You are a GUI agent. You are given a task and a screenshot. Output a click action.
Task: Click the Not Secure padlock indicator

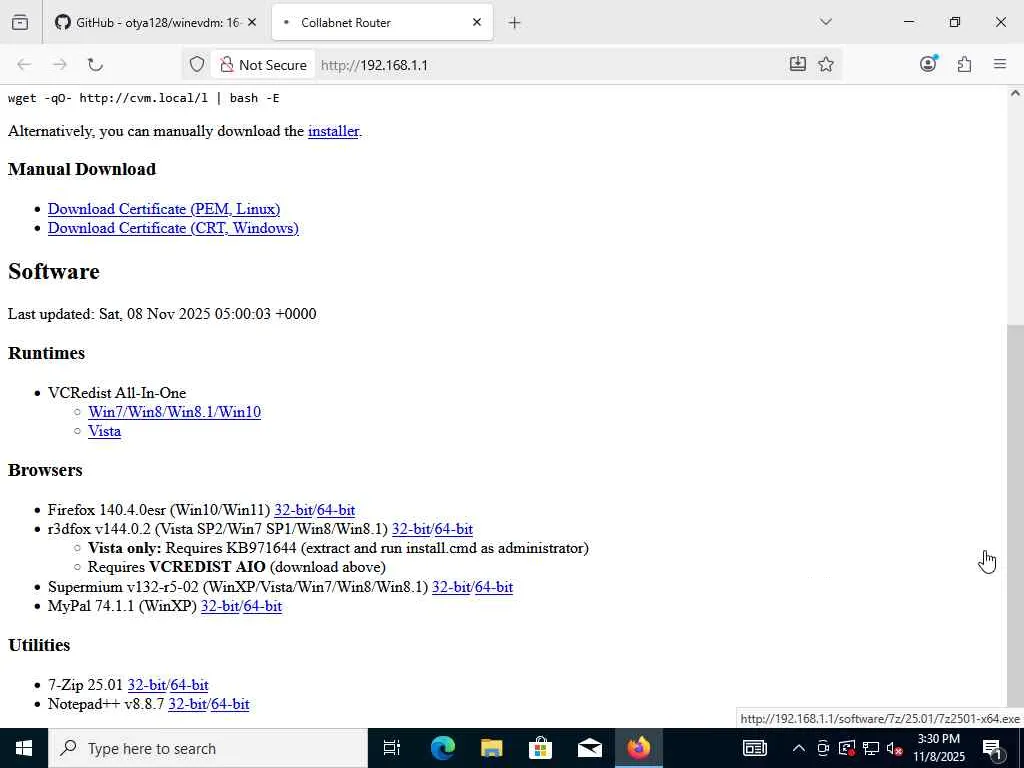[263, 65]
